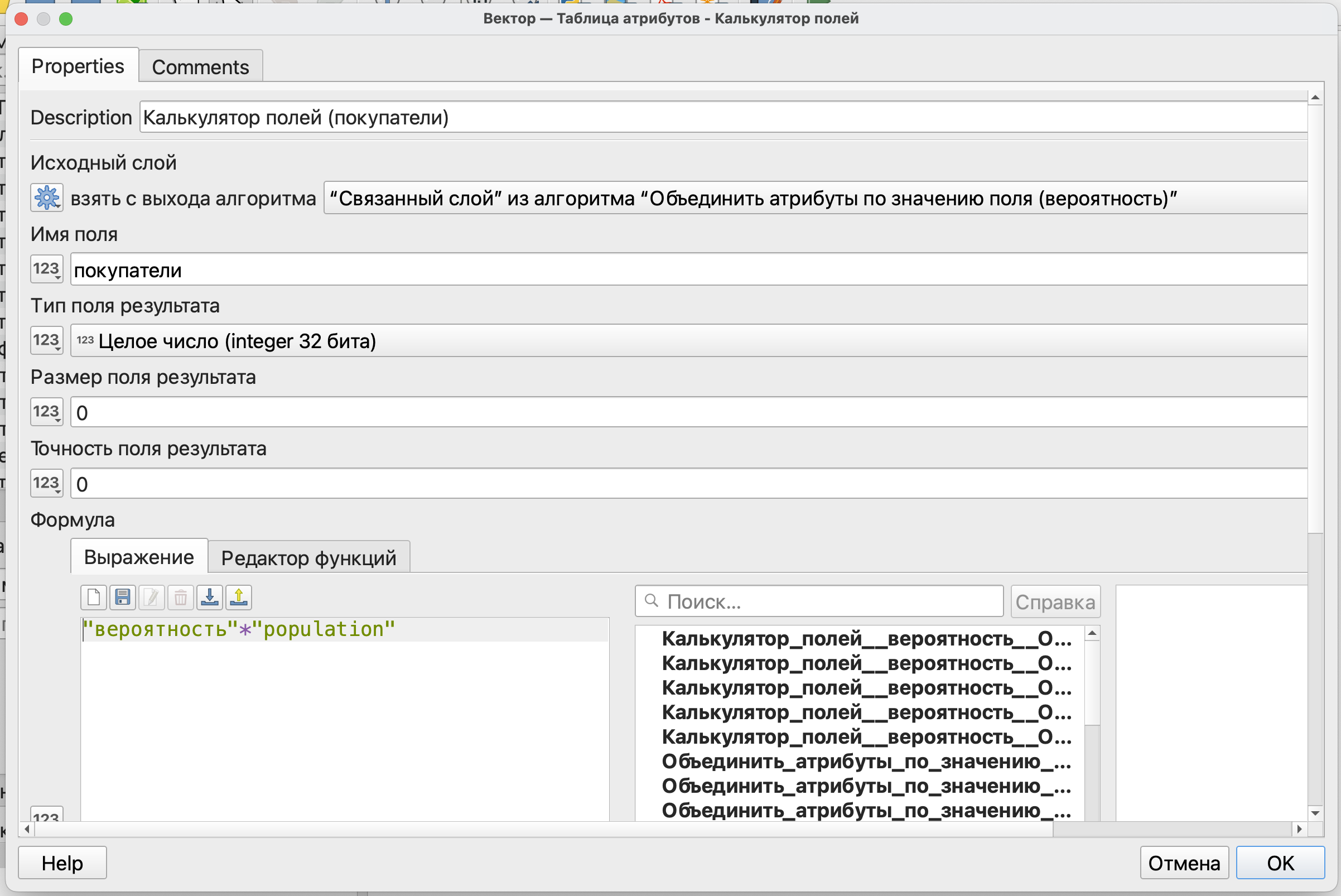This screenshot has width=1341, height=896.
Task: Click the algorithm output gear icon for Исходный слой
Action: (x=47, y=197)
